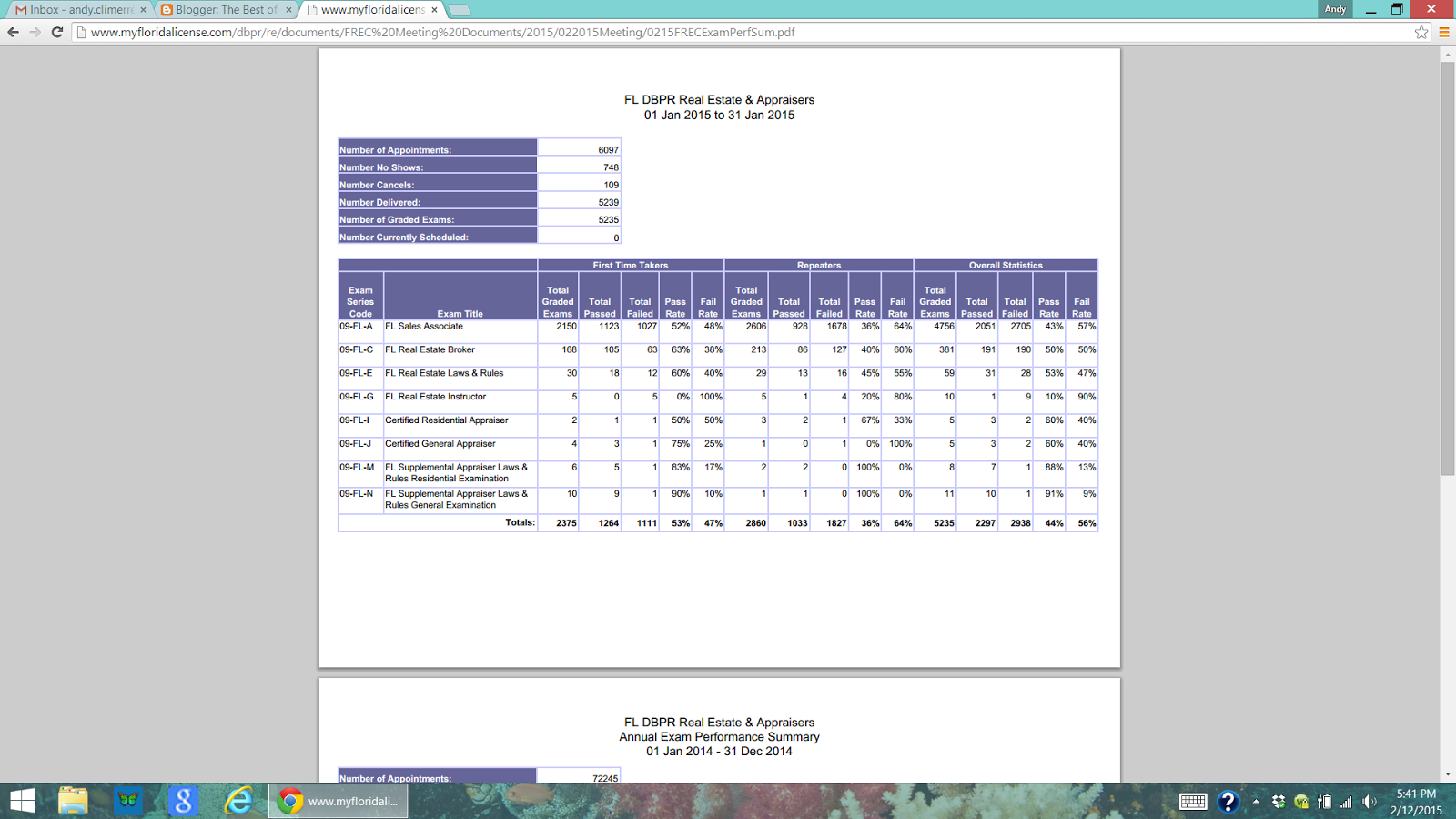Viewport: 1456px width, 819px height.
Task: Click the 'Totals:' row label
Action: (521, 522)
